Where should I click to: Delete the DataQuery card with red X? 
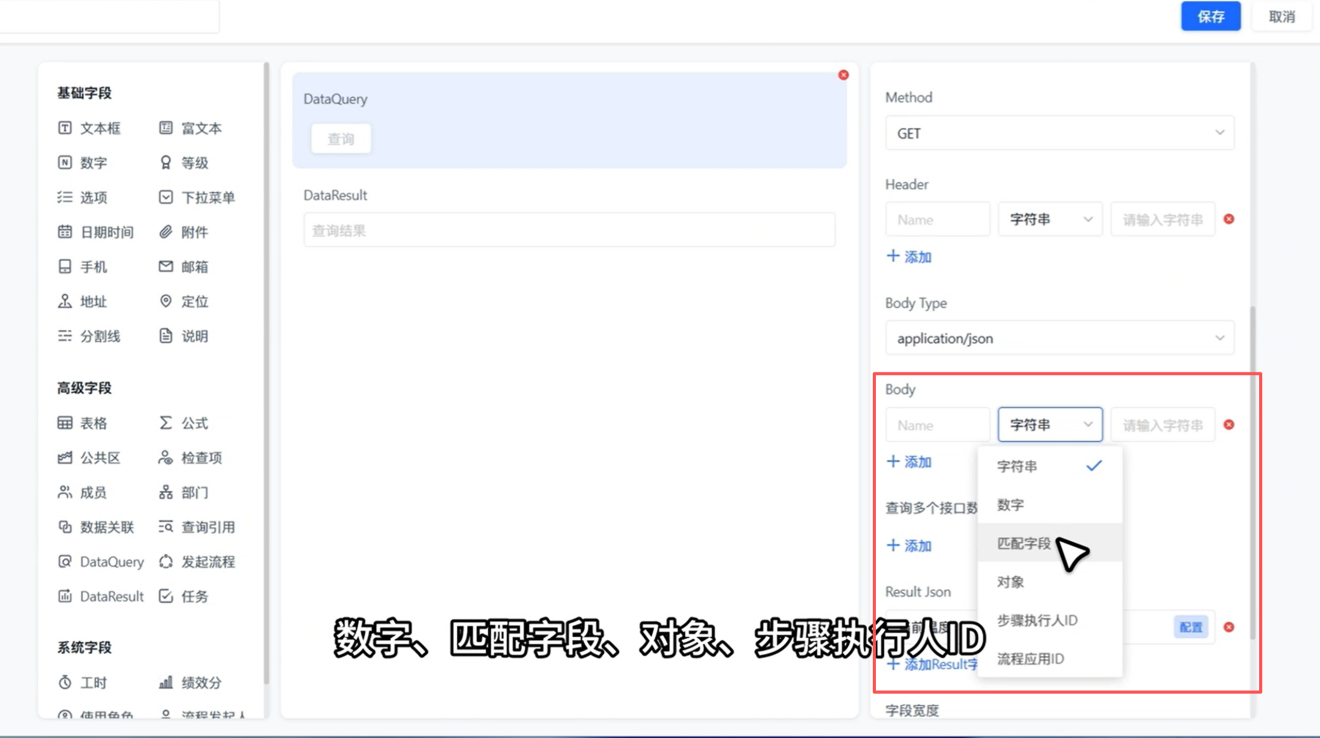tap(844, 75)
